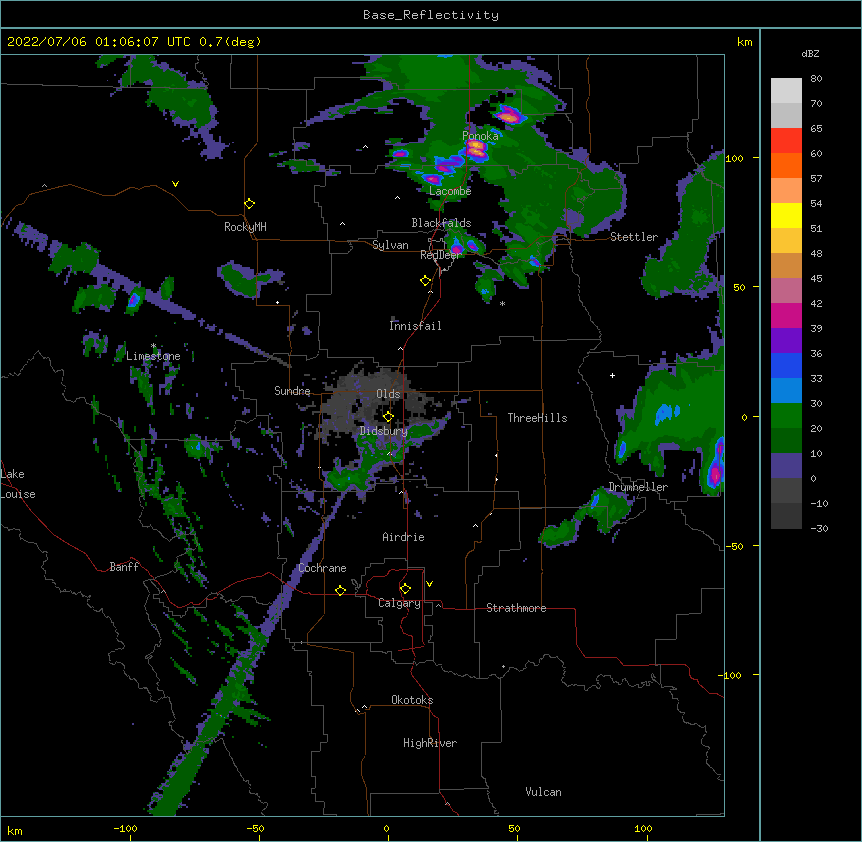Select the Airdrie label
Screen dimensions: 862x842
(404, 537)
